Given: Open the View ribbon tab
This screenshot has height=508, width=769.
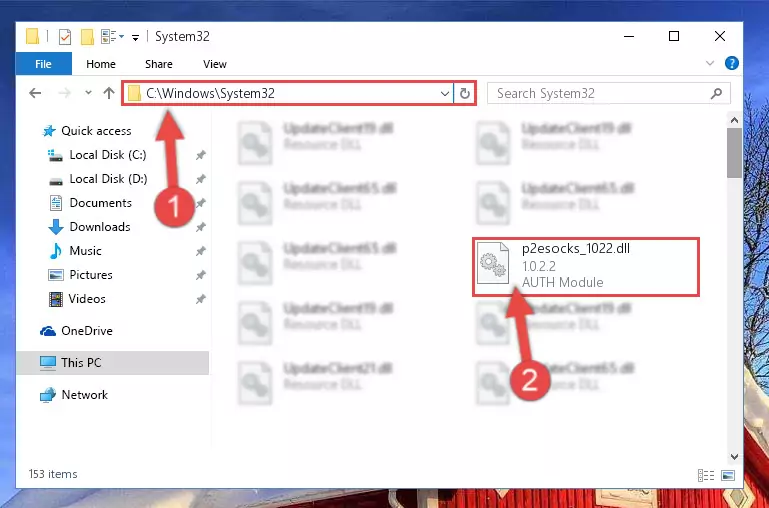Looking at the screenshot, I should tap(215, 64).
